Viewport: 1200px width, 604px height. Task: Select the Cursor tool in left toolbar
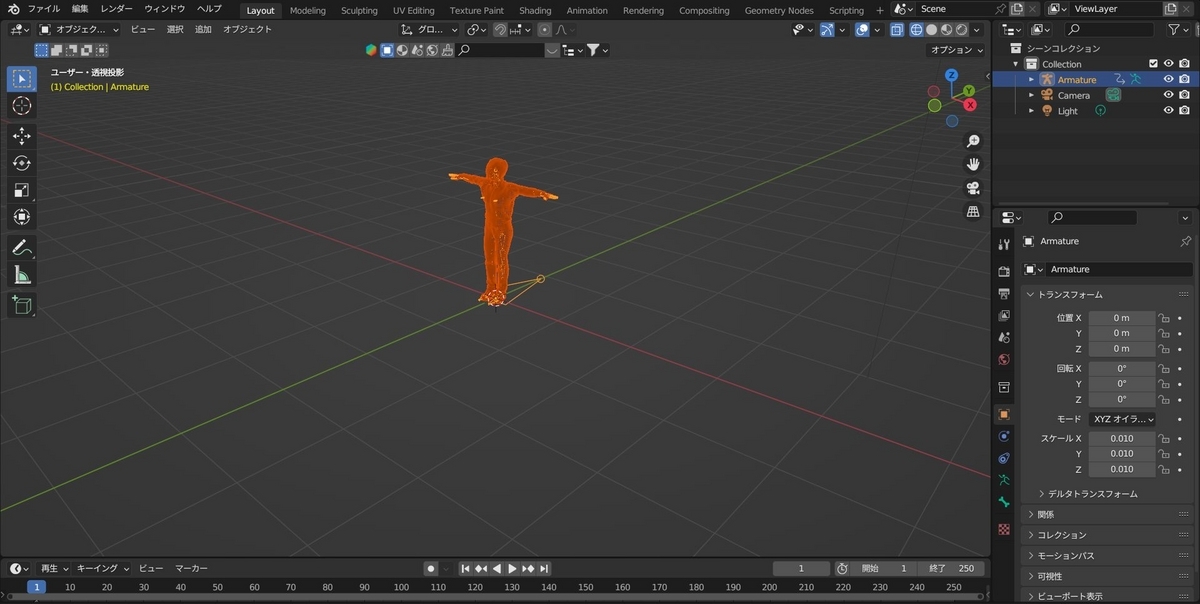pos(22,106)
